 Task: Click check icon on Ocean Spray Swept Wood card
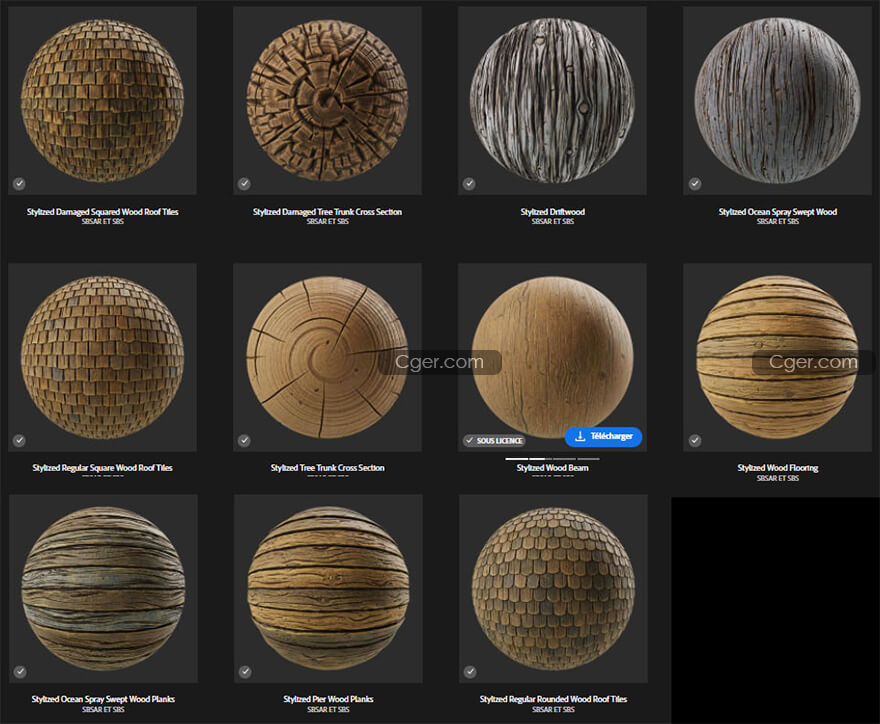point(695,184)
